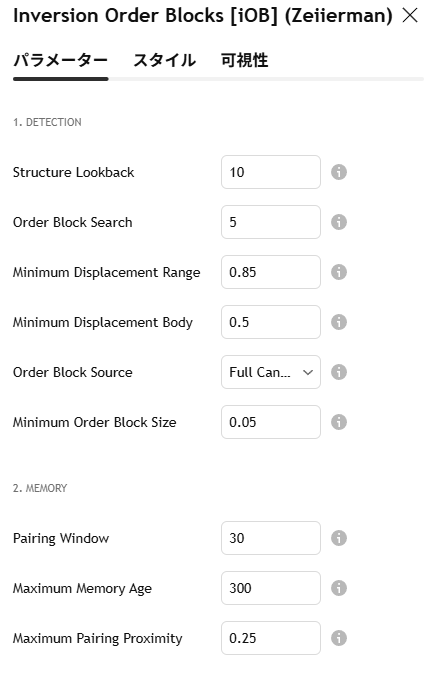432x693 pixels.
Task: Switch to the スタイル tab
Action: pyautogui.click(x=164, y=60)
